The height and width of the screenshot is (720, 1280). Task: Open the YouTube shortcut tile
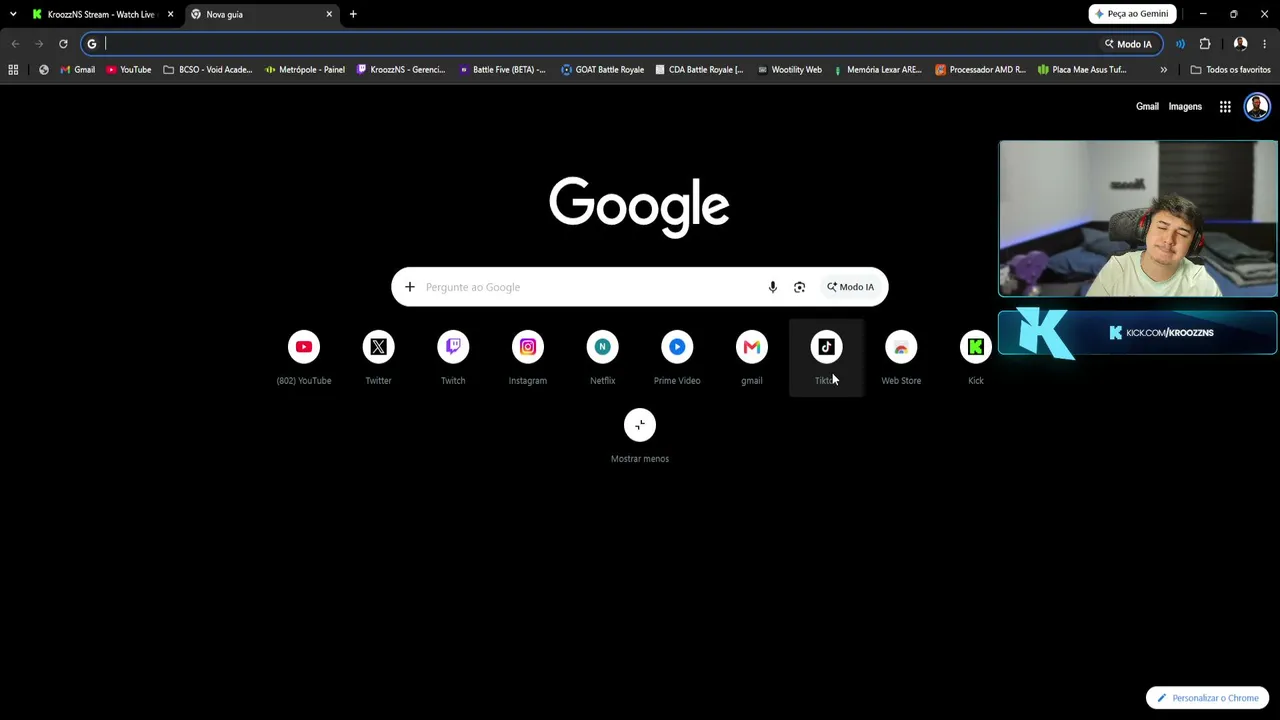(x=304, y=357)
